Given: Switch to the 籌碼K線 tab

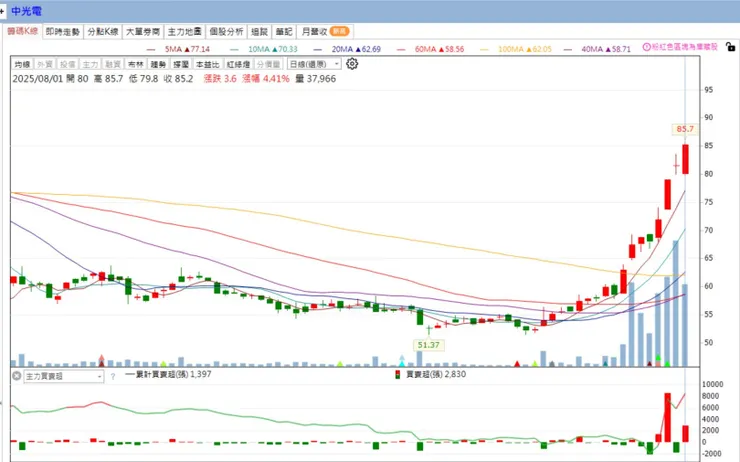Looking at the screenshot, I should click(x=22, y=31).
